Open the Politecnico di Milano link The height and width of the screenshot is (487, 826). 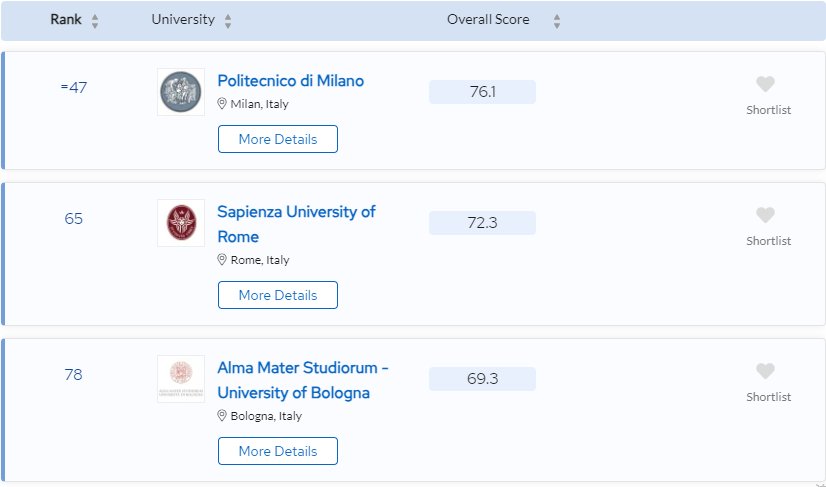(291, 81)
